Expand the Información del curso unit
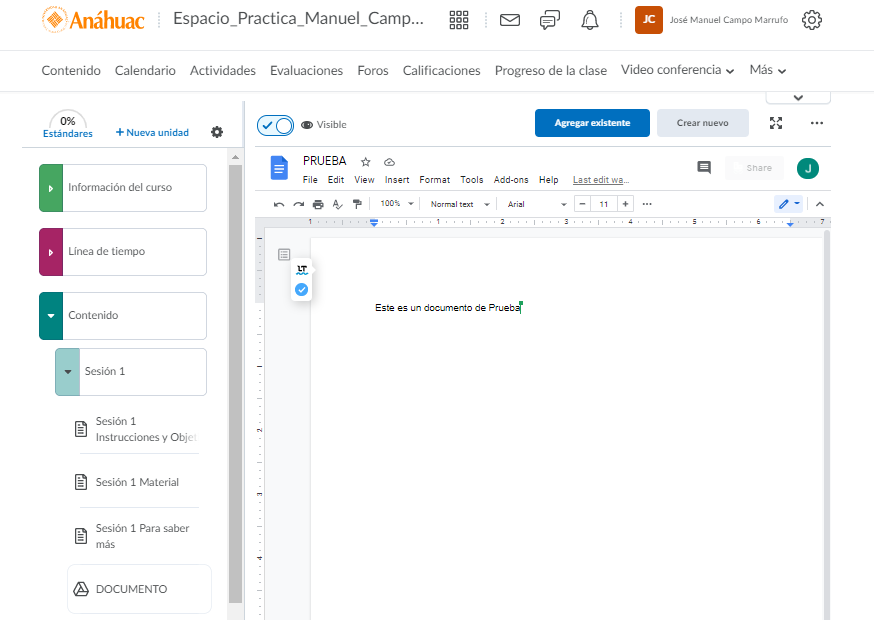The image size is (874, 620). point(51,188)
